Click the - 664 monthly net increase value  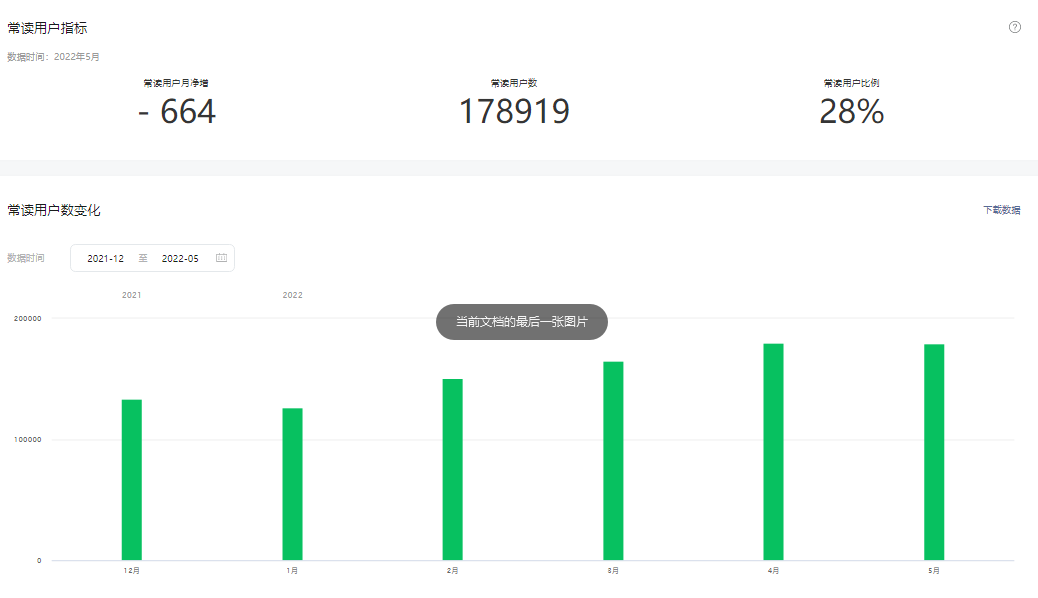click(x=177, y=112)
